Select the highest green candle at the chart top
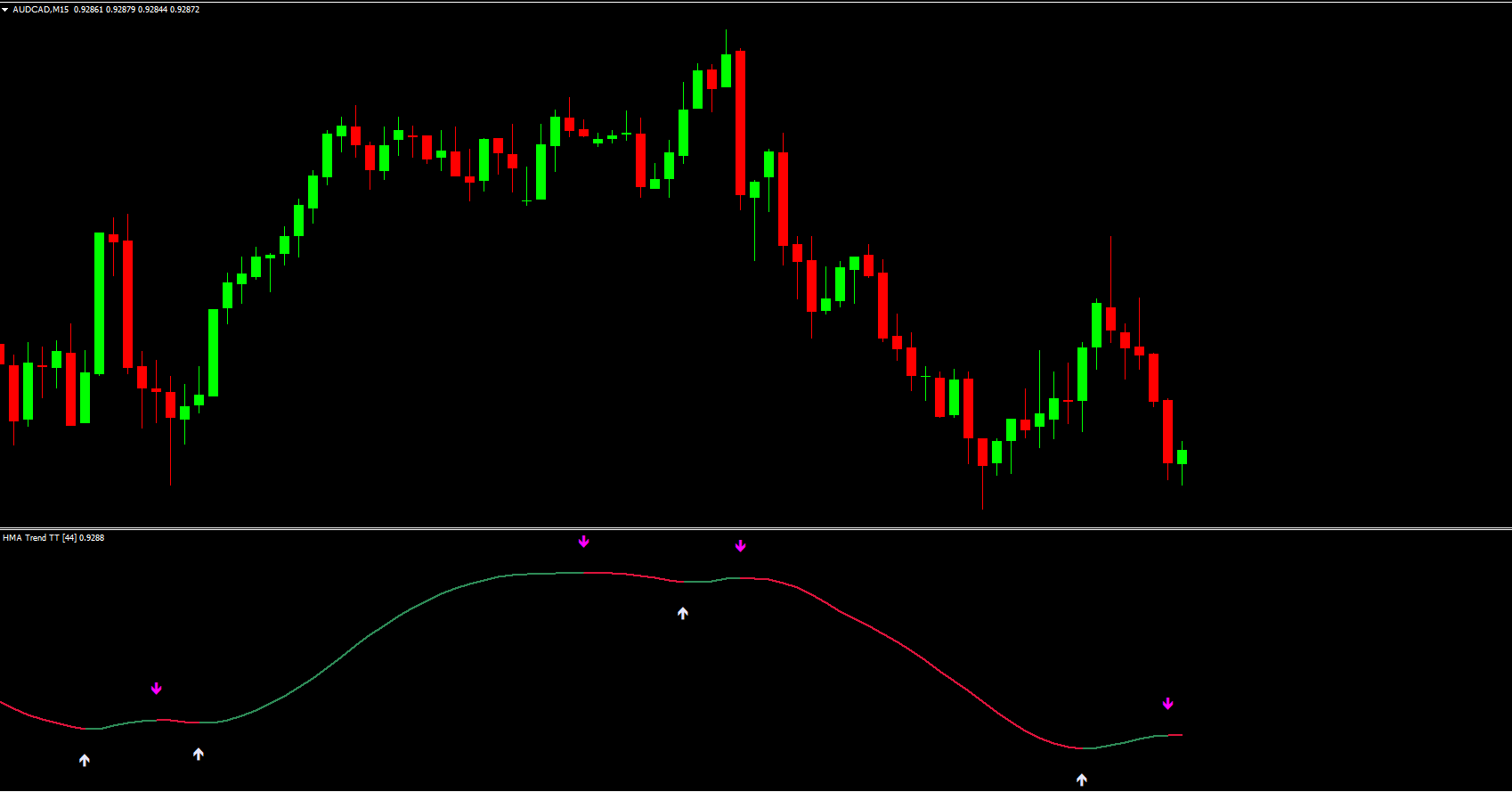 727,70
